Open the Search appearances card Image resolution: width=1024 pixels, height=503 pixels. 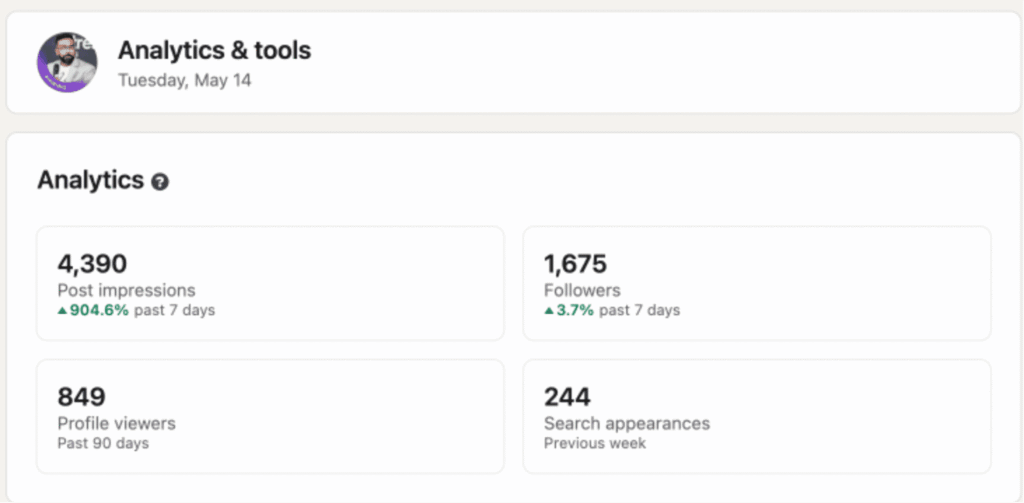click(756, 416)
